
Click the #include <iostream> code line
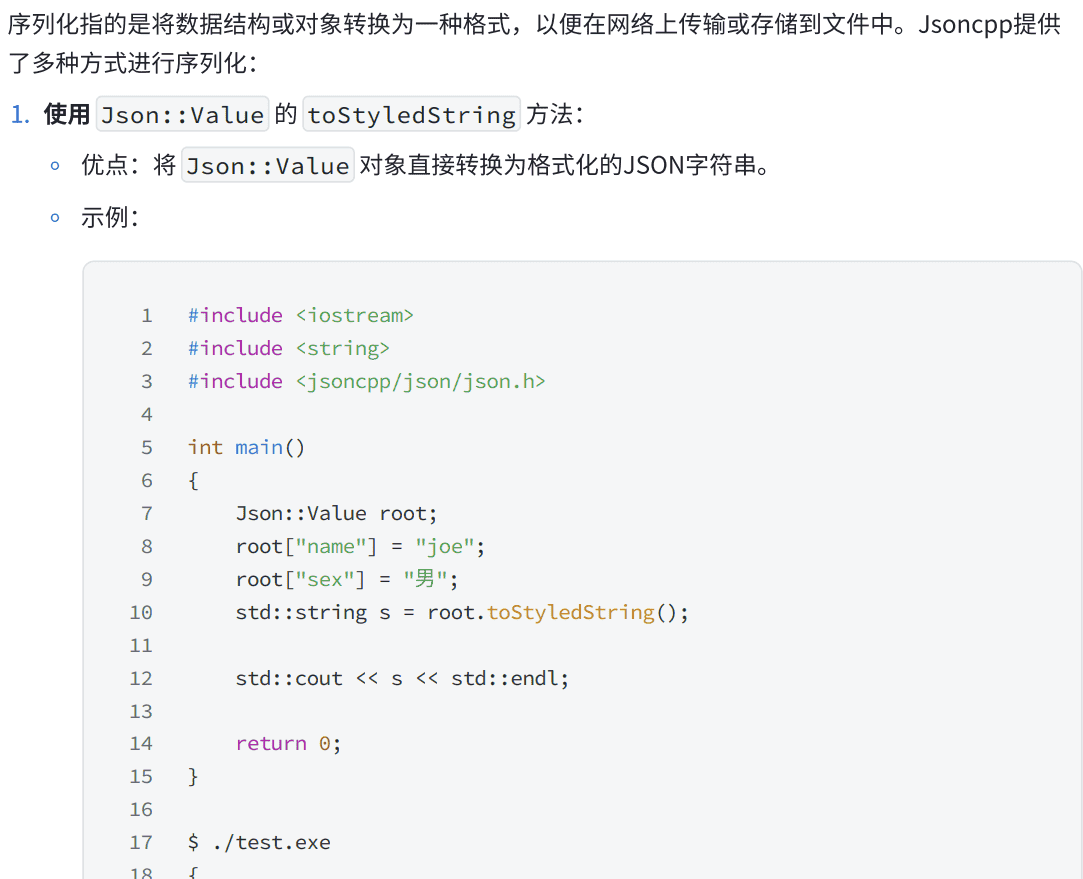[300, 315]
